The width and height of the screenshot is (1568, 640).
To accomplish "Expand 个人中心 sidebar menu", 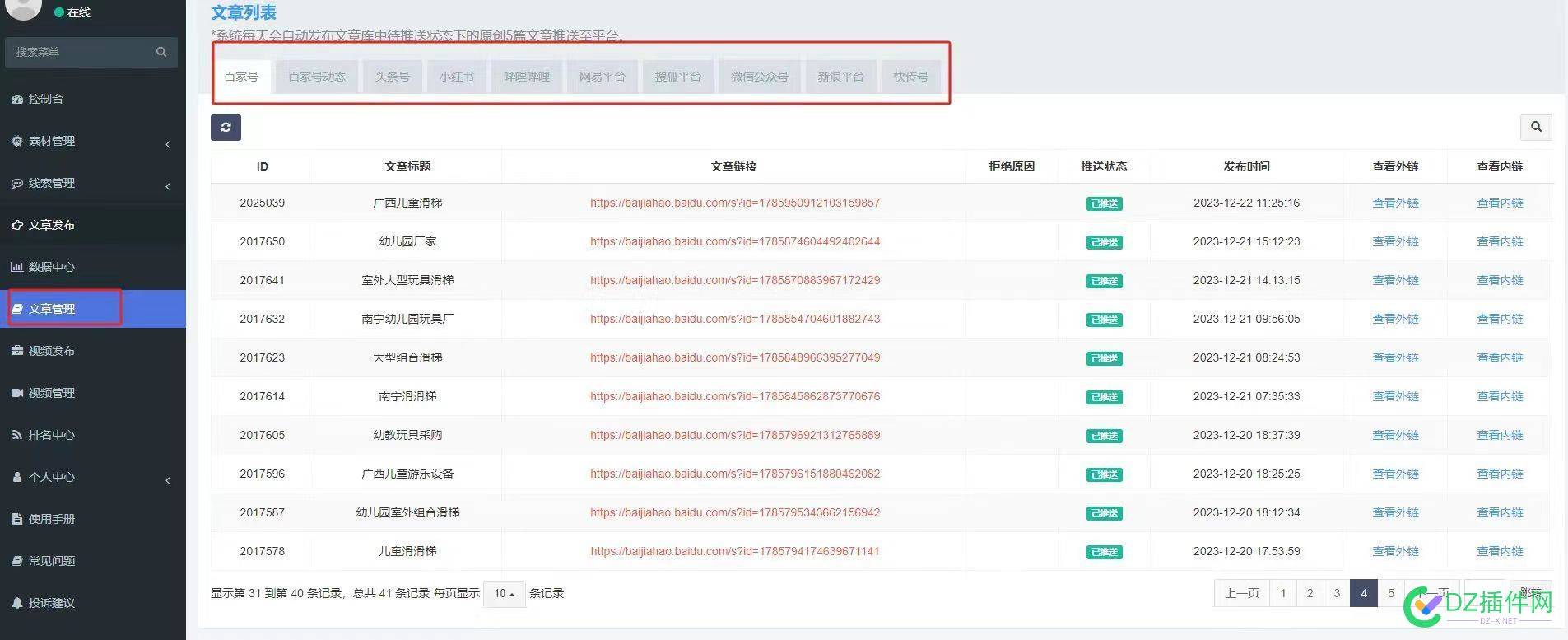I will [93, 477].
